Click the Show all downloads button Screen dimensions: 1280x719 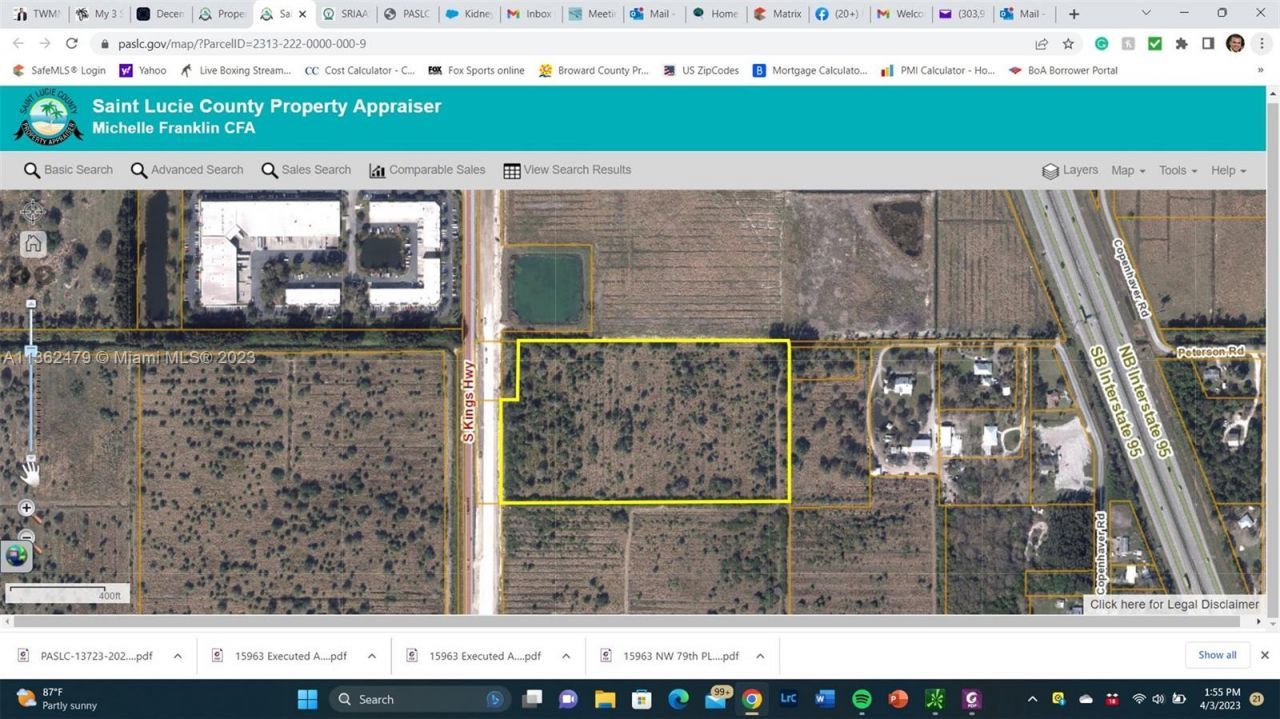1217,655
